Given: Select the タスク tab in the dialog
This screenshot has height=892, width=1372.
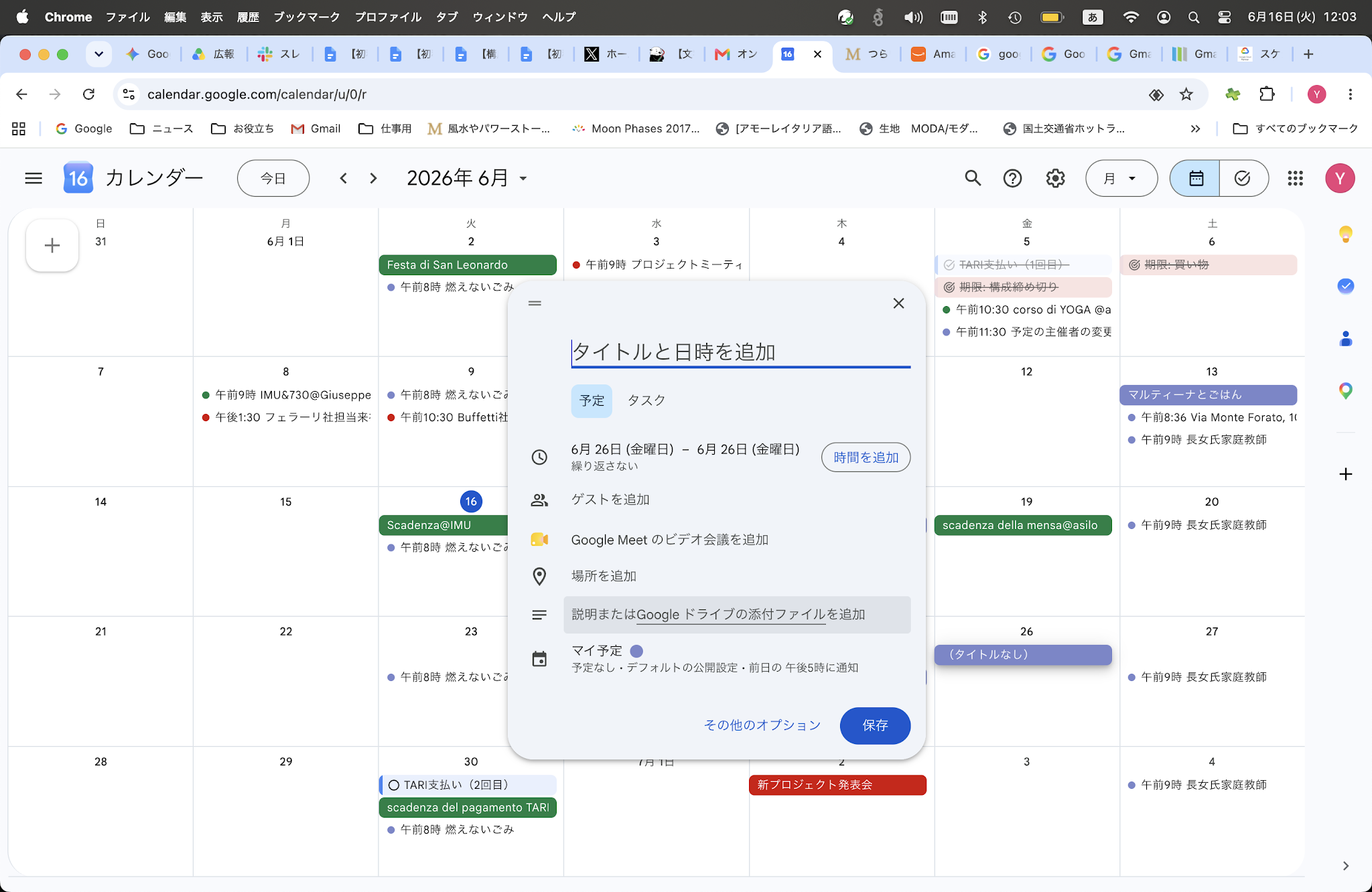Looking at the screenshot, I should tap(646, 400).
